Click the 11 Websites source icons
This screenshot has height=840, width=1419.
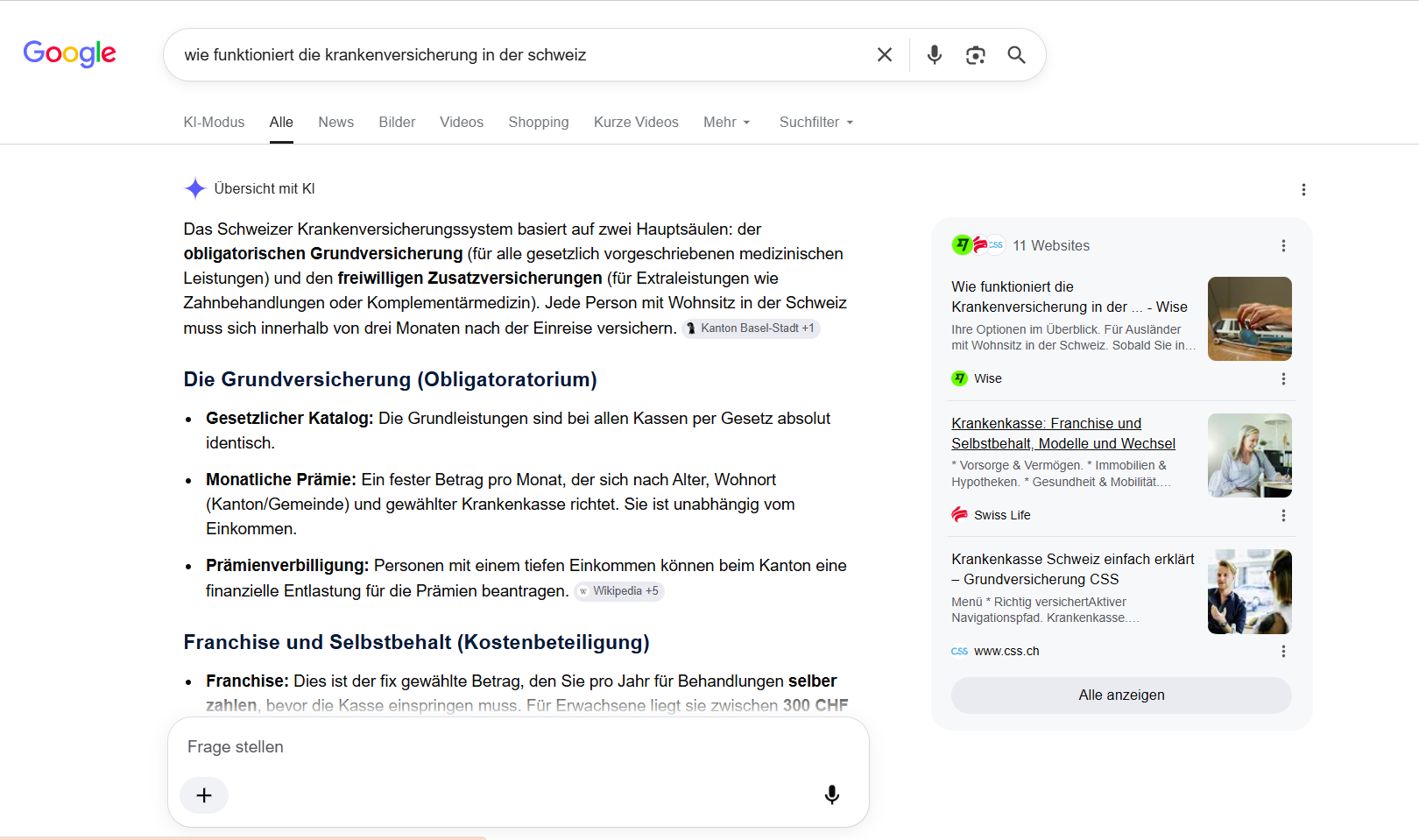[x=978, y=245]
